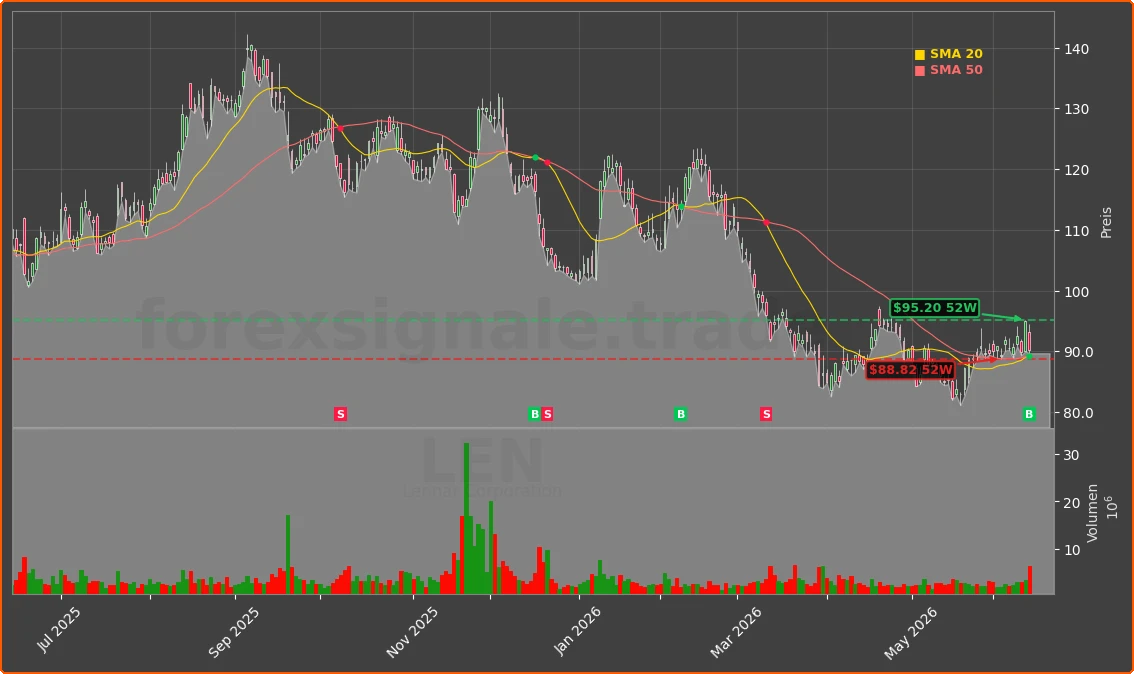Image resolution: width=1134 pixels, height=674 pixels.
Task: Click the 30 volume axis tick
Action: [1071, 455]
